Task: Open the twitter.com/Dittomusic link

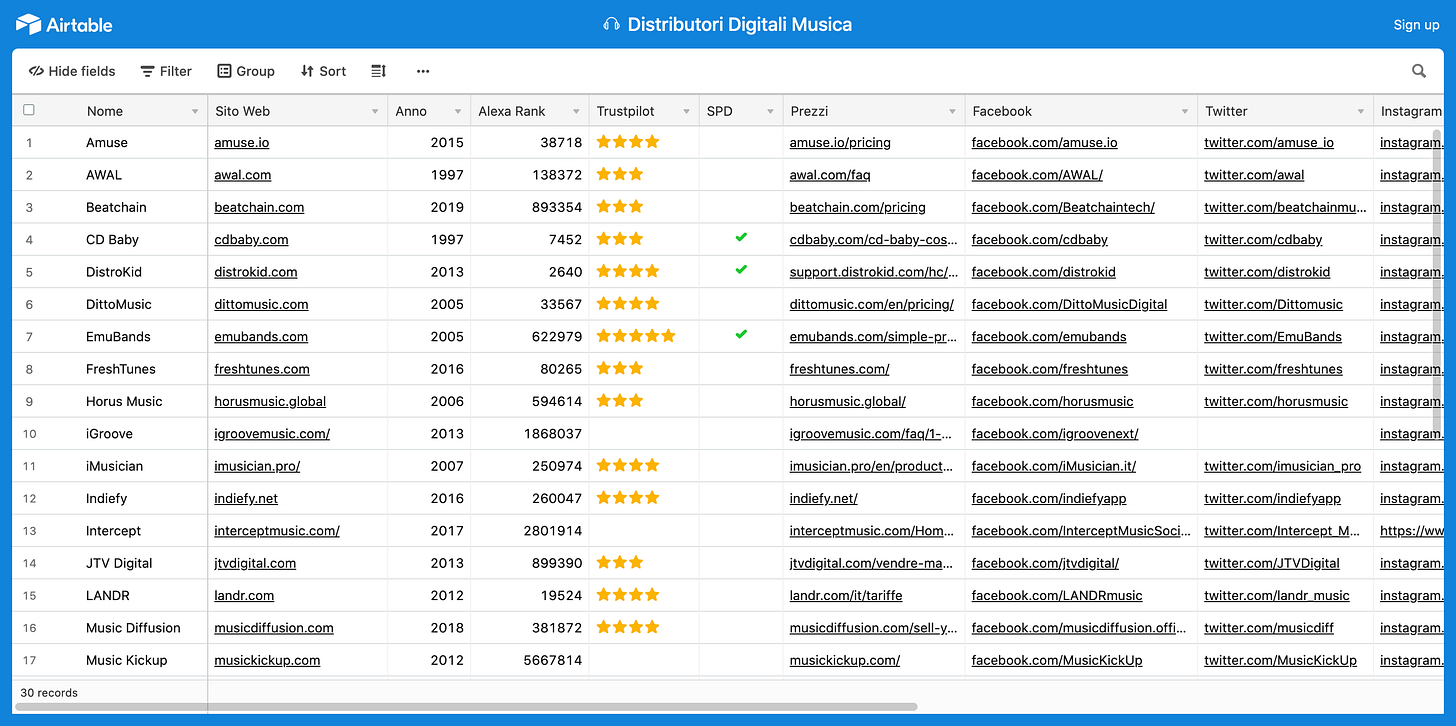Action: tap(1273, 304)
